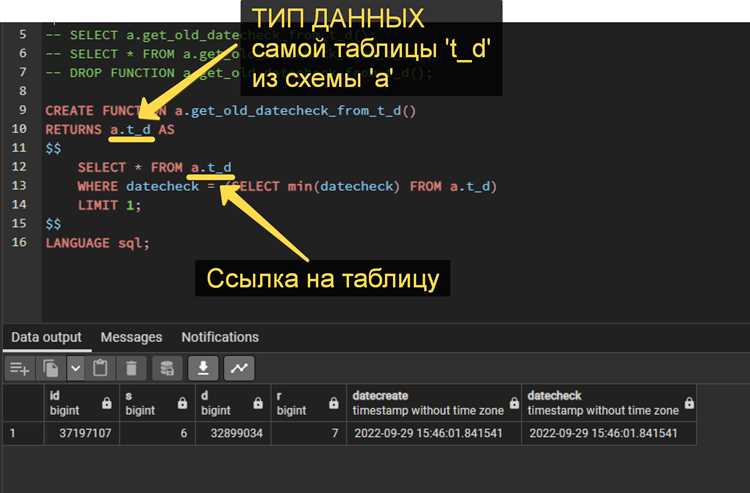Viewport: 750px width, 493px height.
Task: Click the function name a.get_old_datecheck_from_t_d()
Action: 295,111
